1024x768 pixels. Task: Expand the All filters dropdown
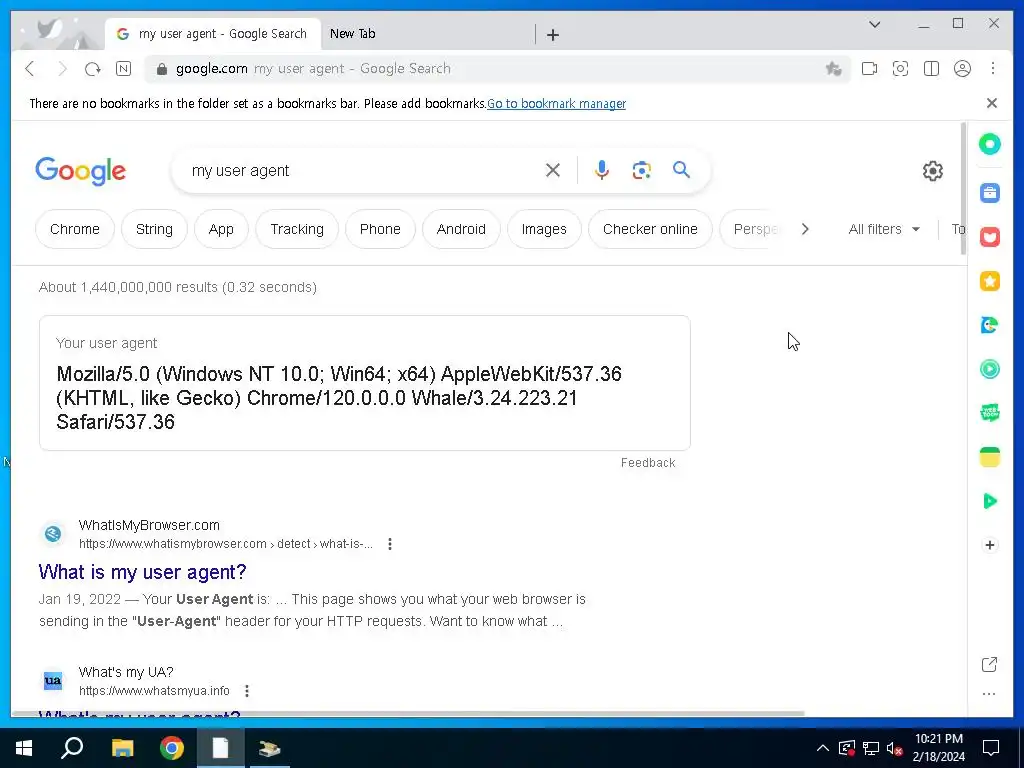pyautogui.click(x=884, y=229)
